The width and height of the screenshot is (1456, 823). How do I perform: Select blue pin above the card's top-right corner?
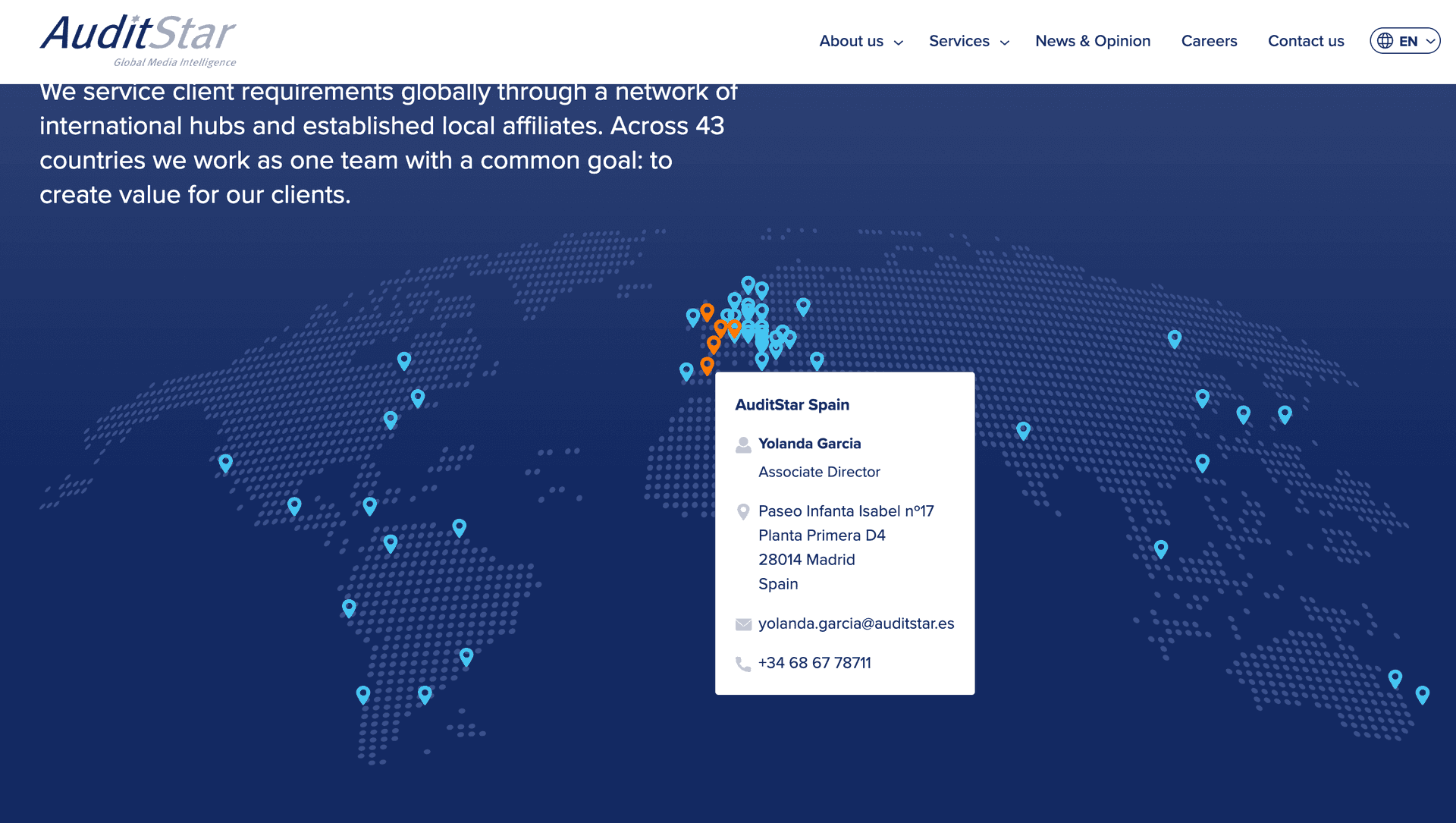(817, 361)
